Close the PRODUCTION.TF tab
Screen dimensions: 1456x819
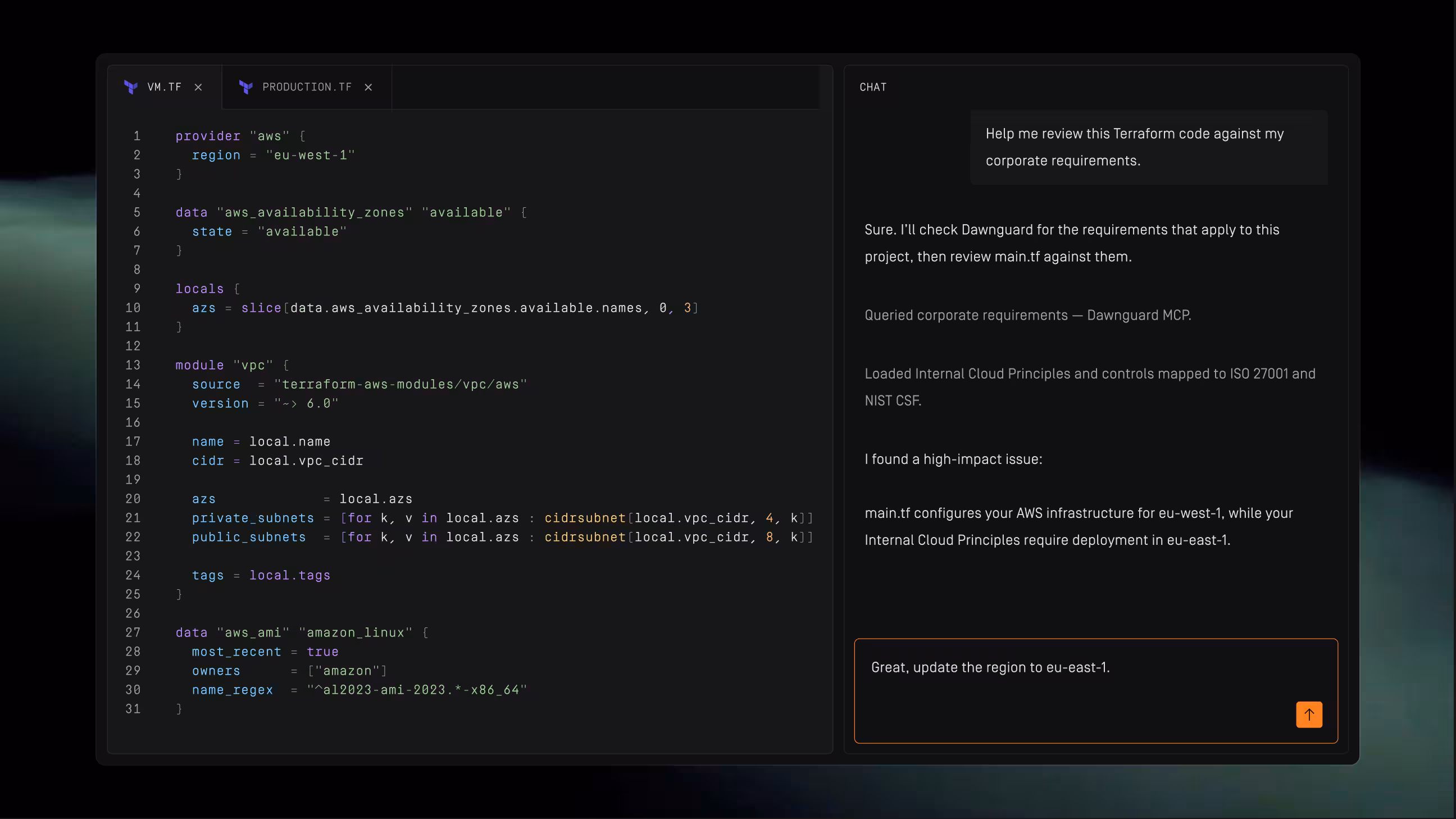click(368, 87)
